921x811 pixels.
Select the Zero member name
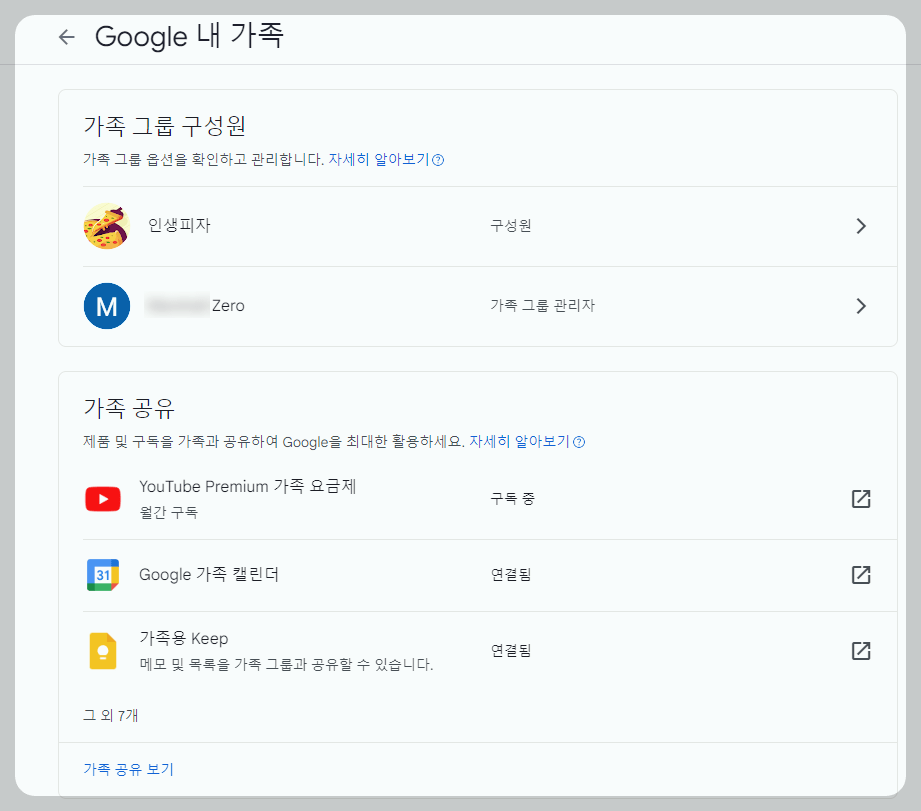228,305
